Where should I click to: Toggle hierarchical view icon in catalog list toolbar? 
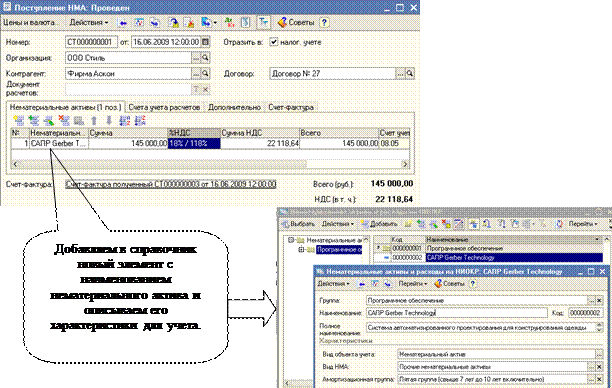474,224
